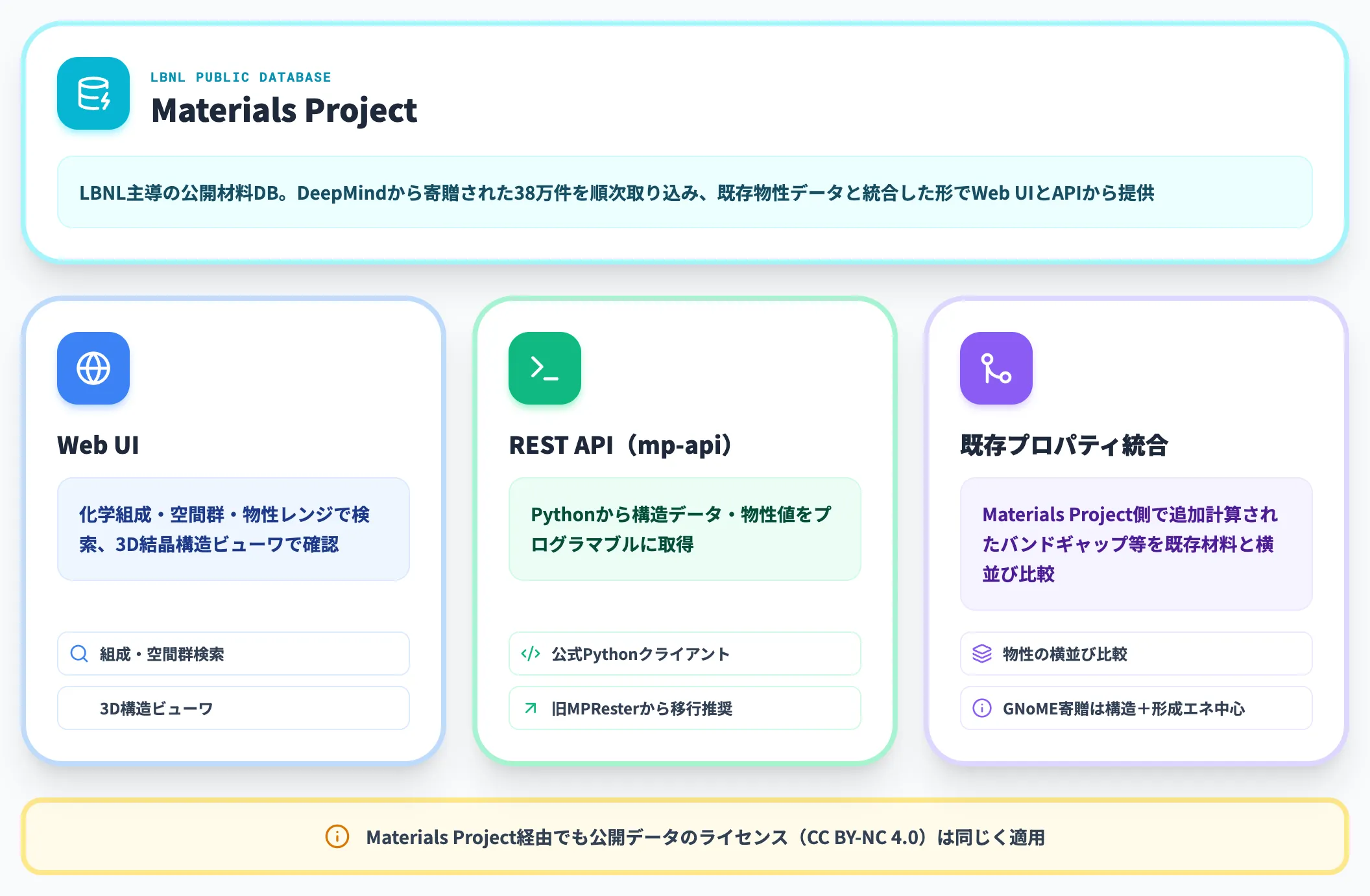
Task: Click the arrow icon beside 旧MPResterから移行推奨
Action: coord(531,708)
